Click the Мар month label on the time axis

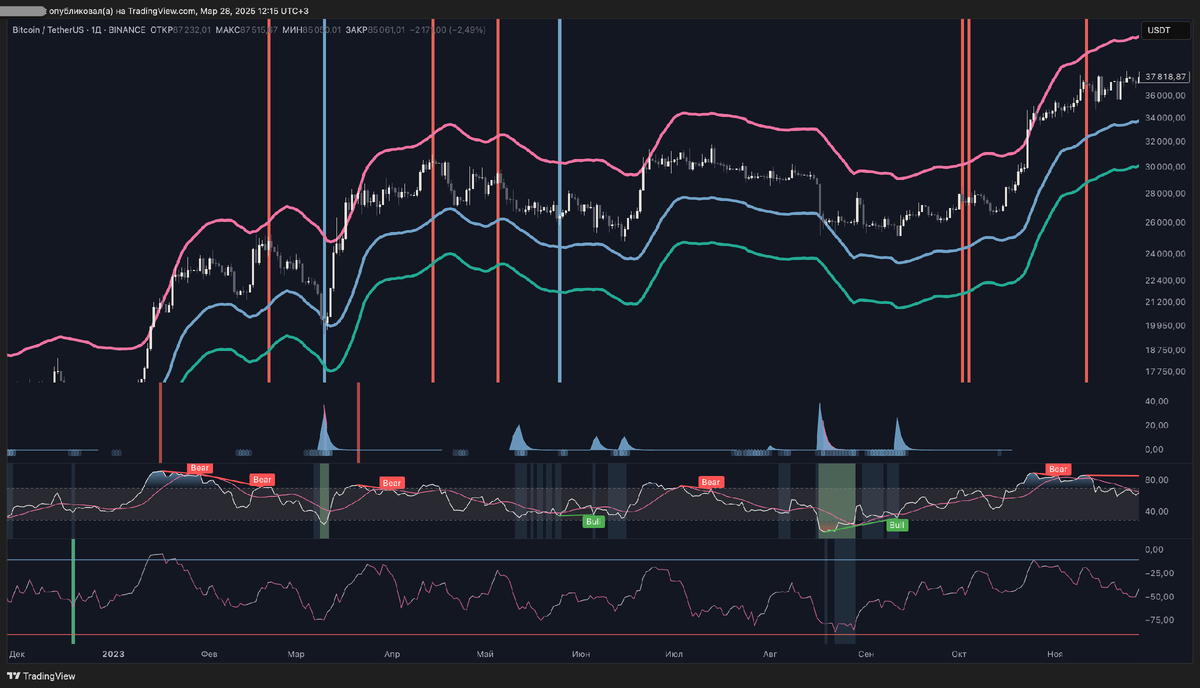[295, 653]
